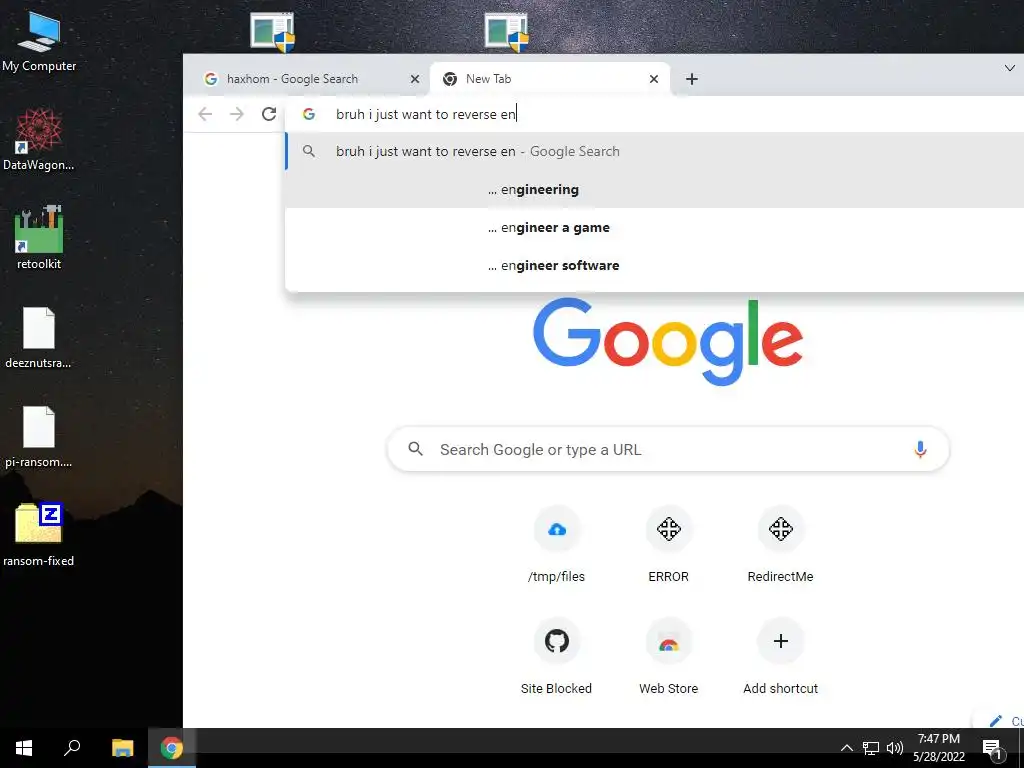Screen dimensions: 1024x768
Task: Select the pi-ransom file on desktop
Action: (39, 436)
